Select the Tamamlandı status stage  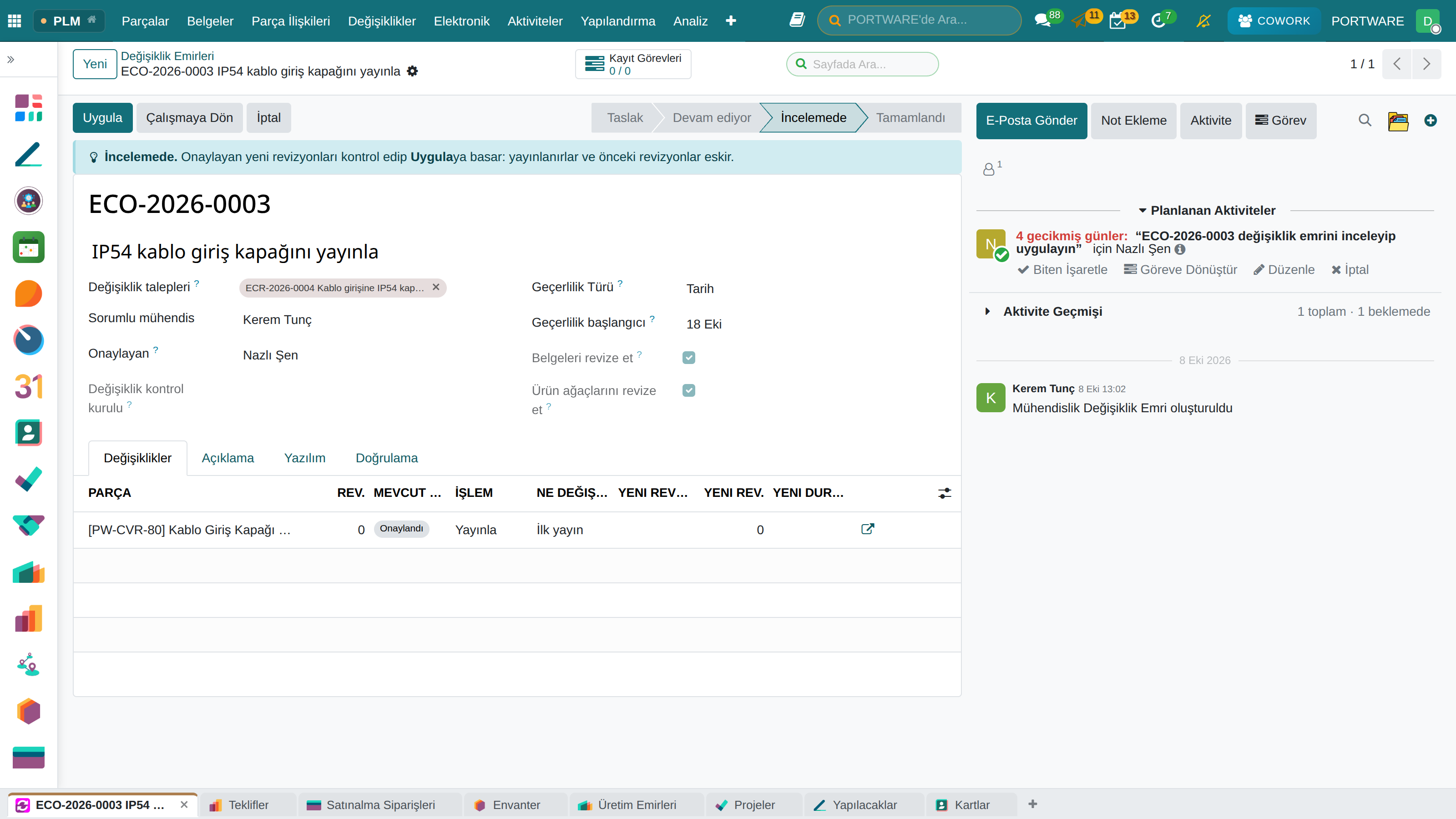click(910, 117)
